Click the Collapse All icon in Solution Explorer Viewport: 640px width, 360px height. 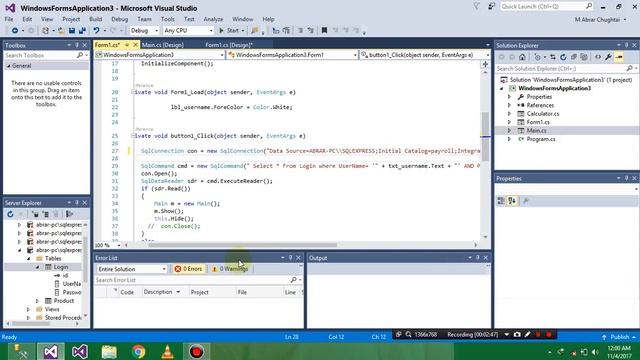point(574,57)
